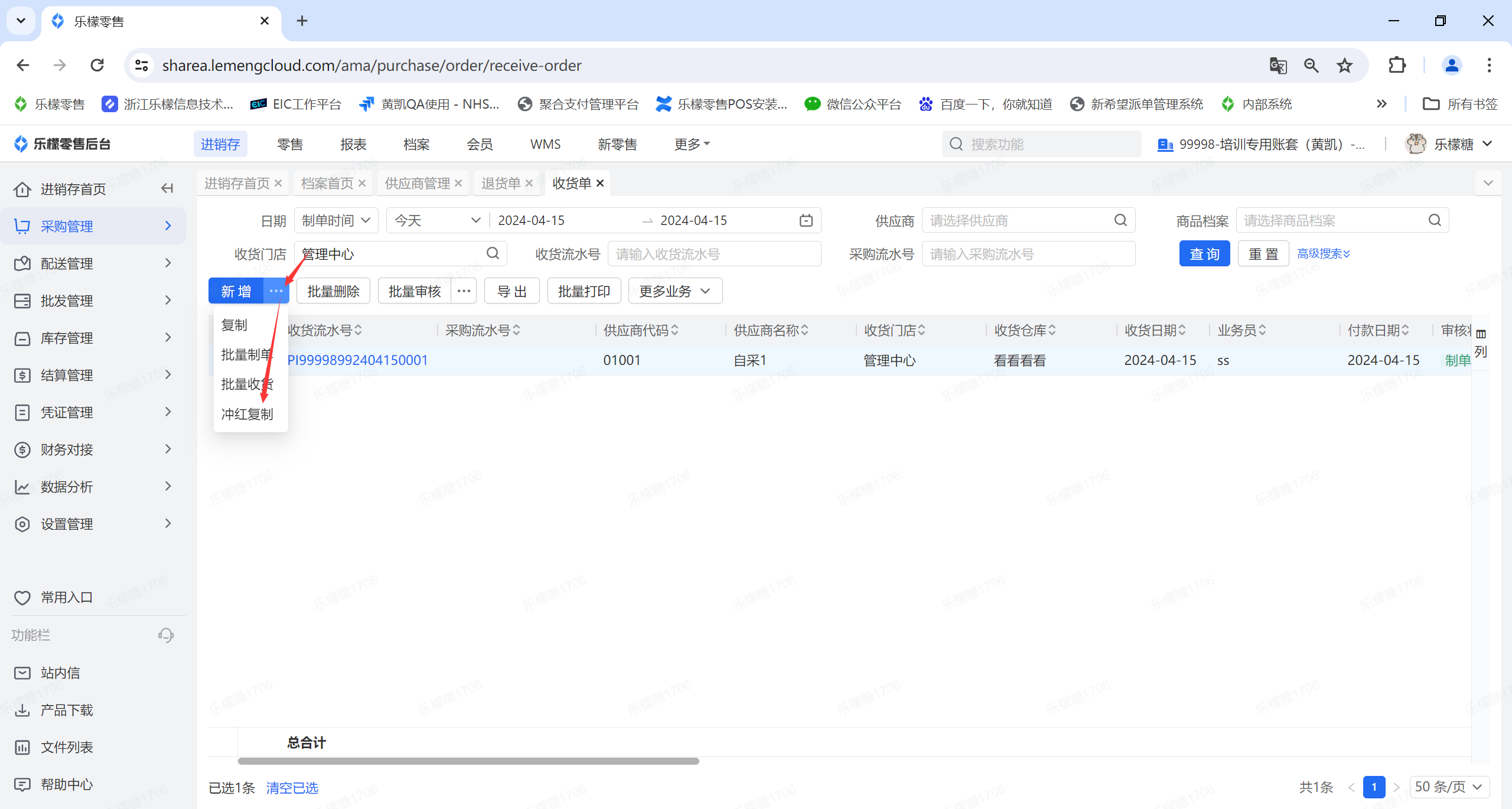Expand 库存管理 sidebar menu
The image size is (1512, 809).
[x=93, y=338]
